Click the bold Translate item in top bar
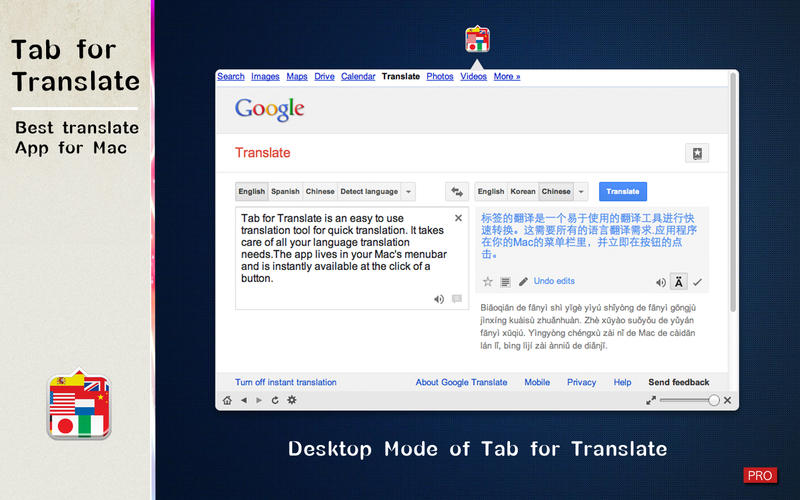Screen dimensions: 800x500 (x=401, y=77)
